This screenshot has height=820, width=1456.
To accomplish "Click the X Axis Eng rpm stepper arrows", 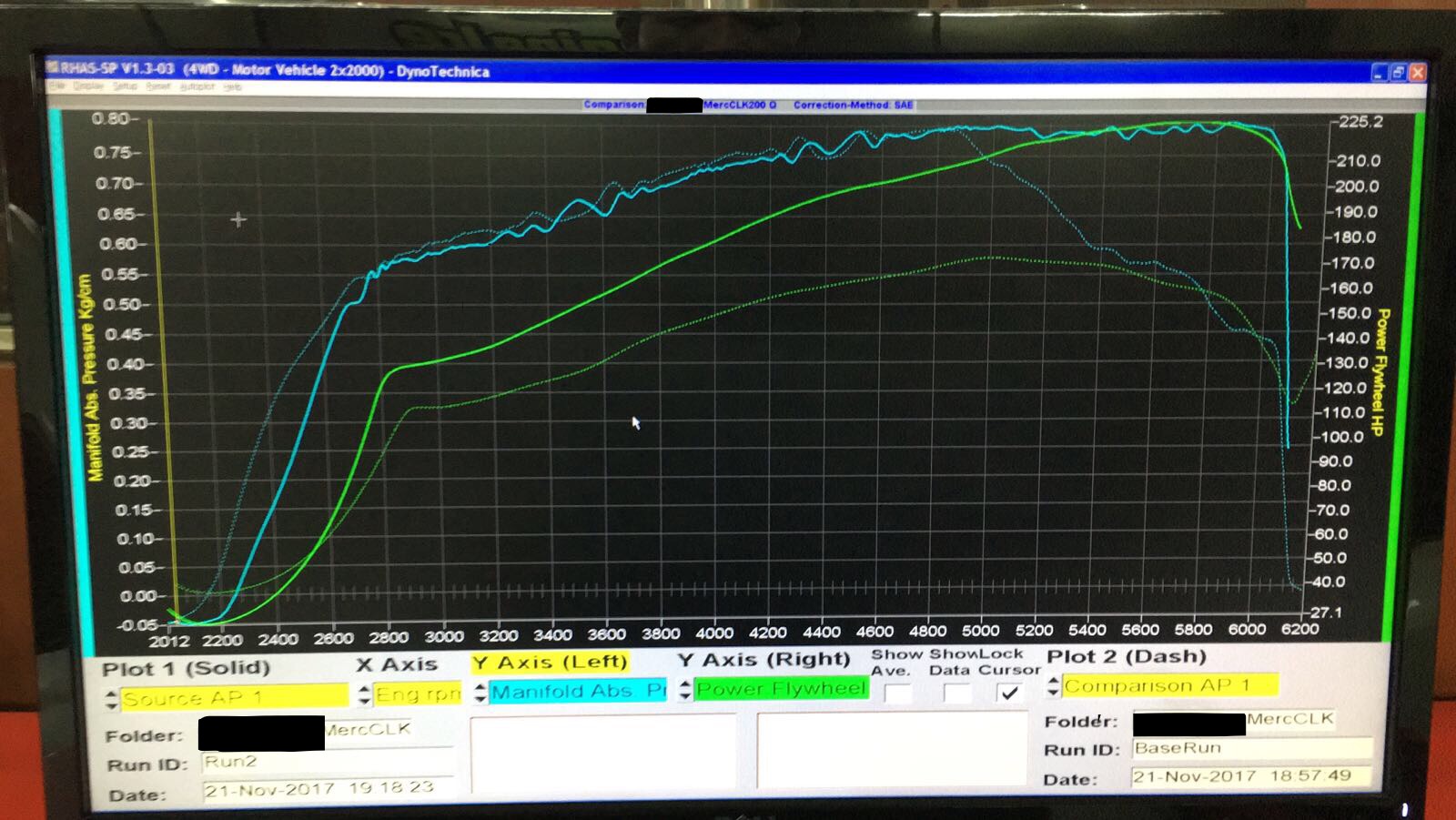I will click(x=364, y=695).
